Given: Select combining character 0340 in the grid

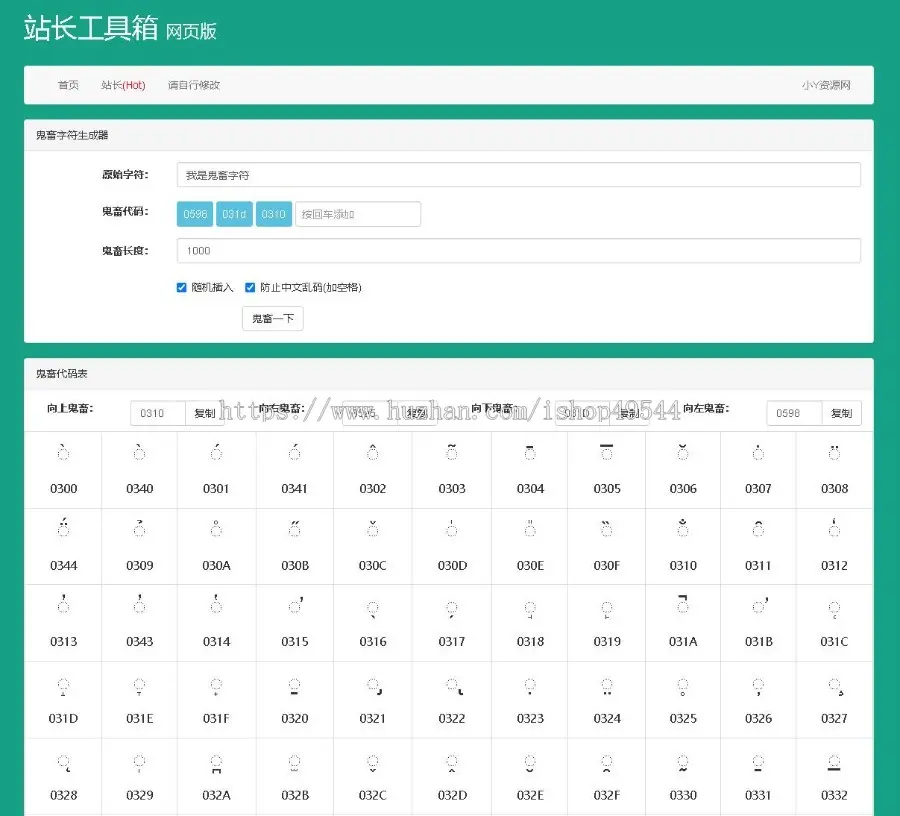Looking at the screenshot, I should click(x=140, y=468).
